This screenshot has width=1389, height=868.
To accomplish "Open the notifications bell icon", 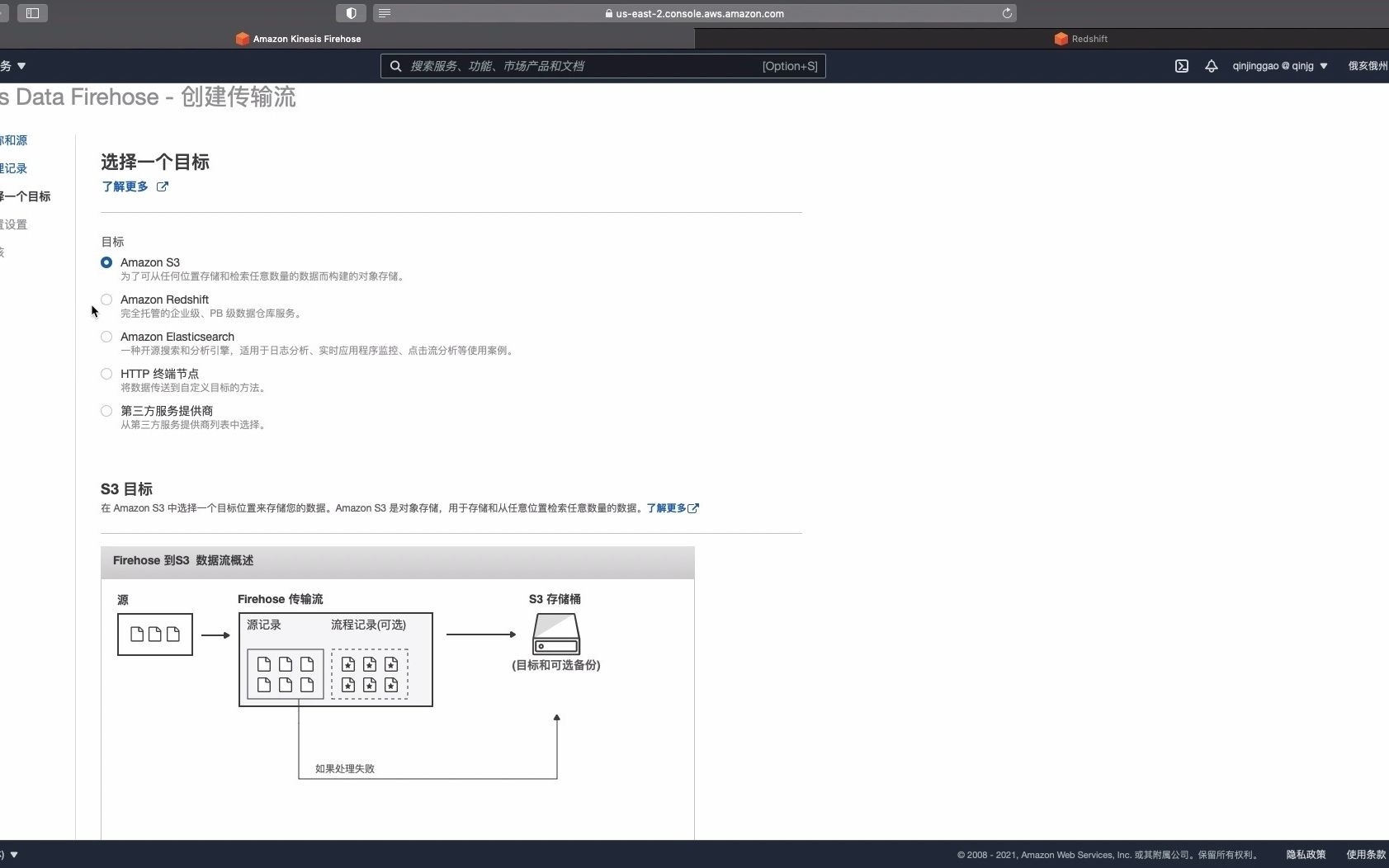I will pos(1211,66).
